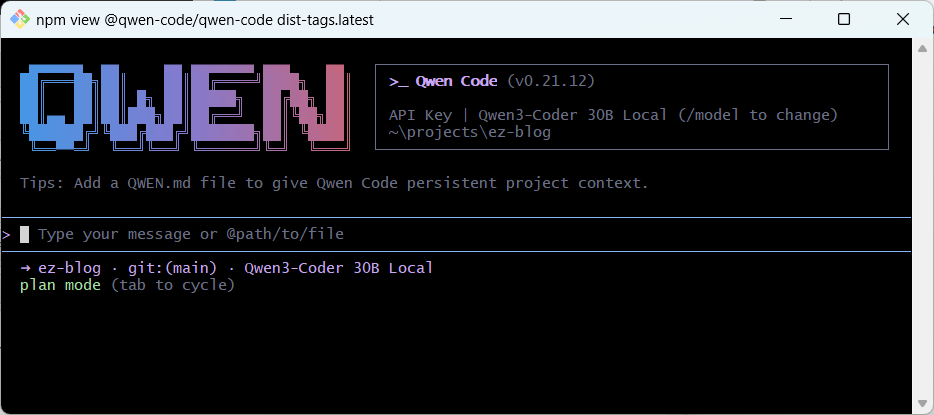Close the terminal window

902,20
